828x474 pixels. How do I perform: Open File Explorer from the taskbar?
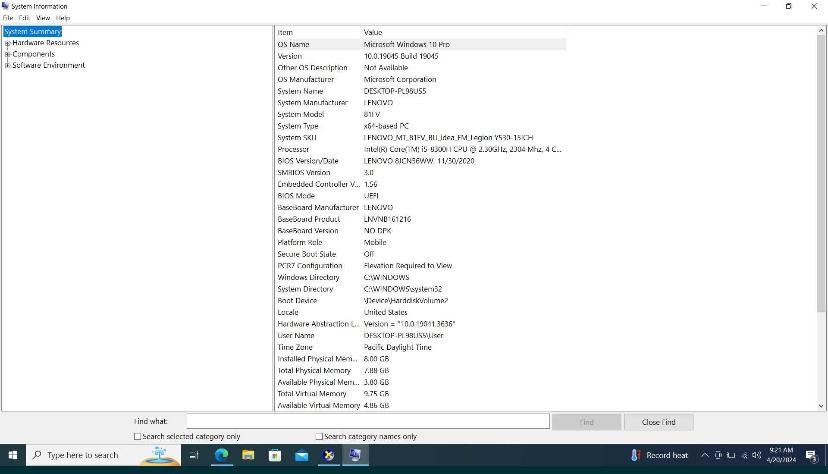[248, 455]
